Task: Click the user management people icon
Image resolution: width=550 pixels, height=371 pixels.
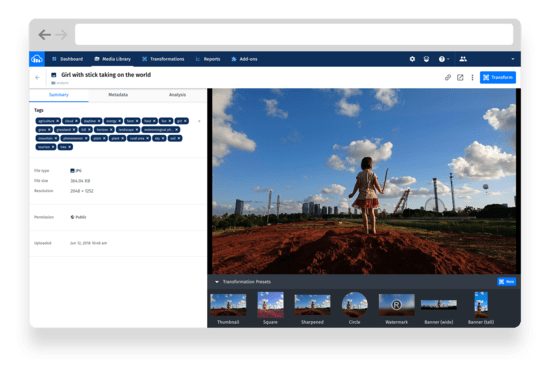Action: point(463,59)
